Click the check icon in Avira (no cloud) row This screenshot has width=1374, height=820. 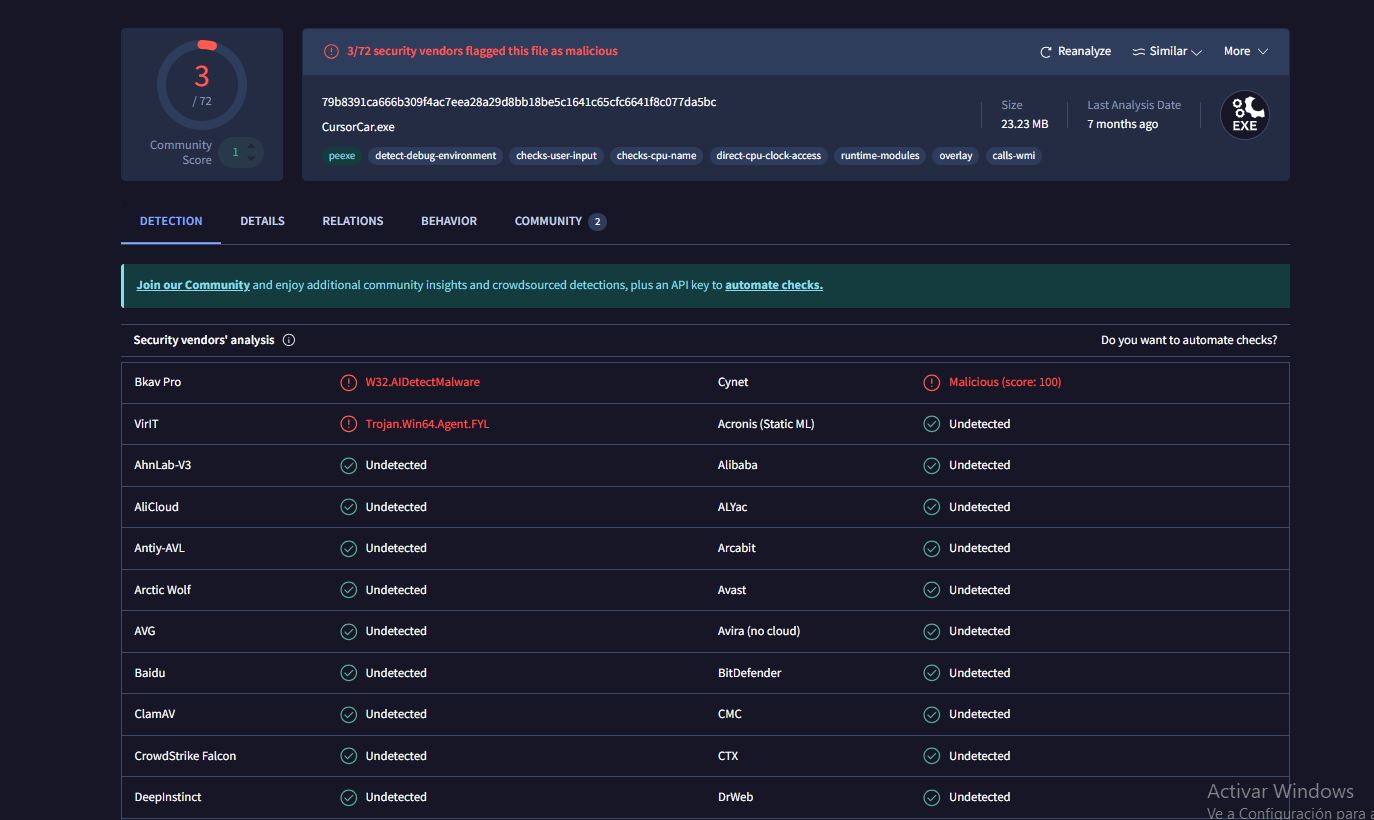(x=931, y=631)
